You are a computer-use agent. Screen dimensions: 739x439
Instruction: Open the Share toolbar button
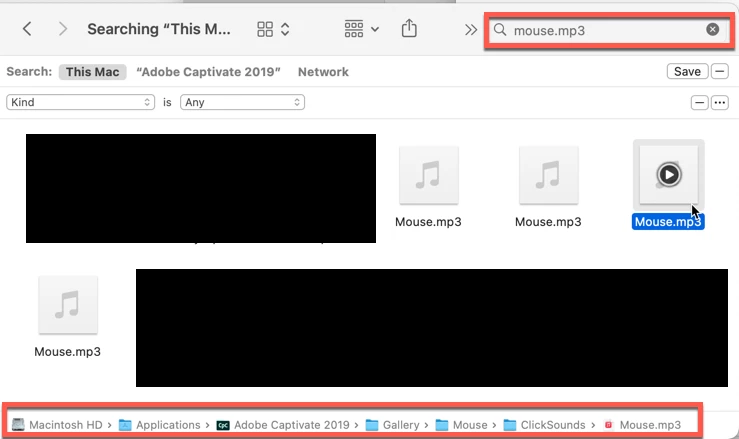(409, 28)
